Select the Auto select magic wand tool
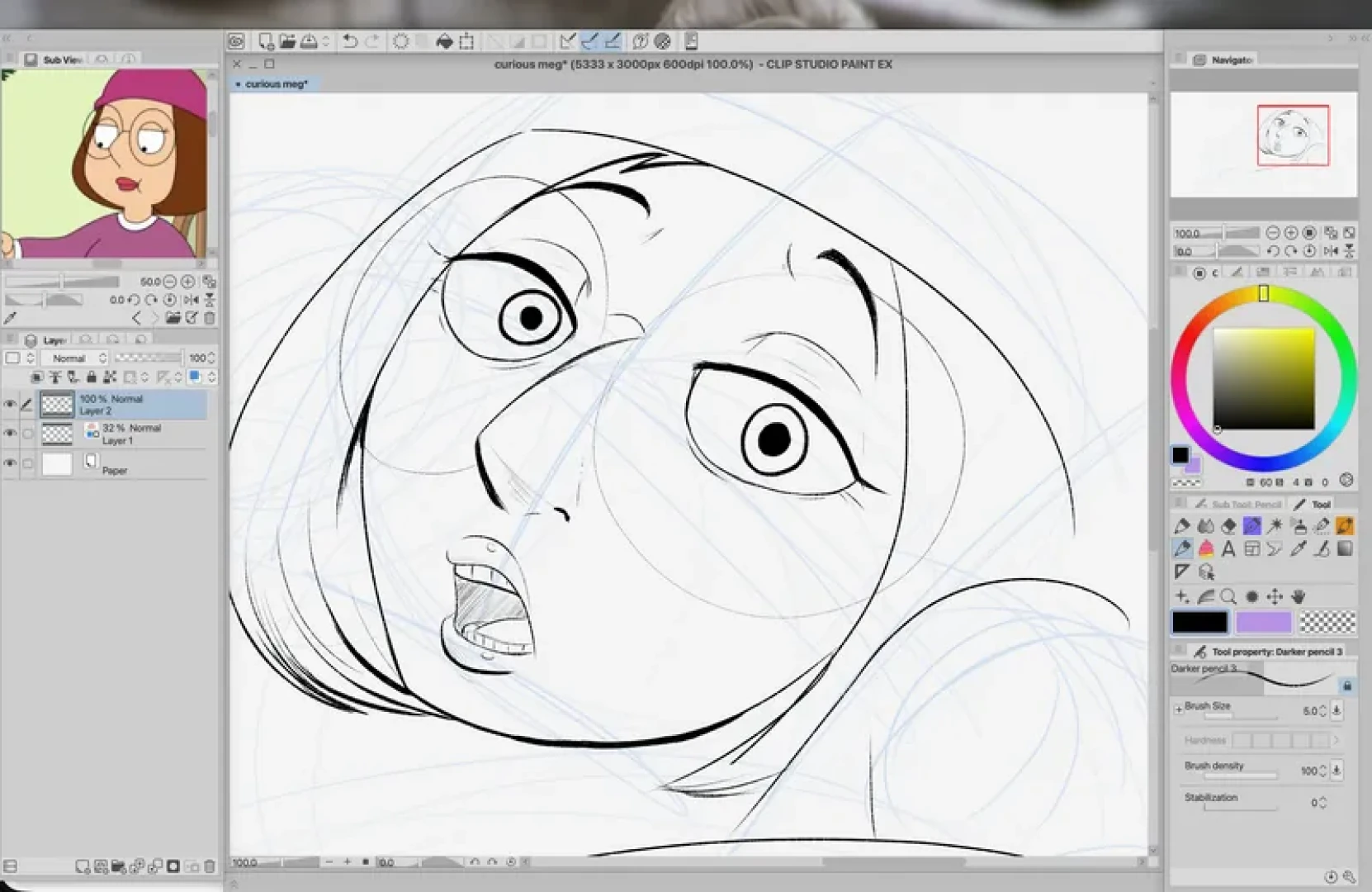The height and width of the screenshot is (892, 1372). click(1275, 525)
